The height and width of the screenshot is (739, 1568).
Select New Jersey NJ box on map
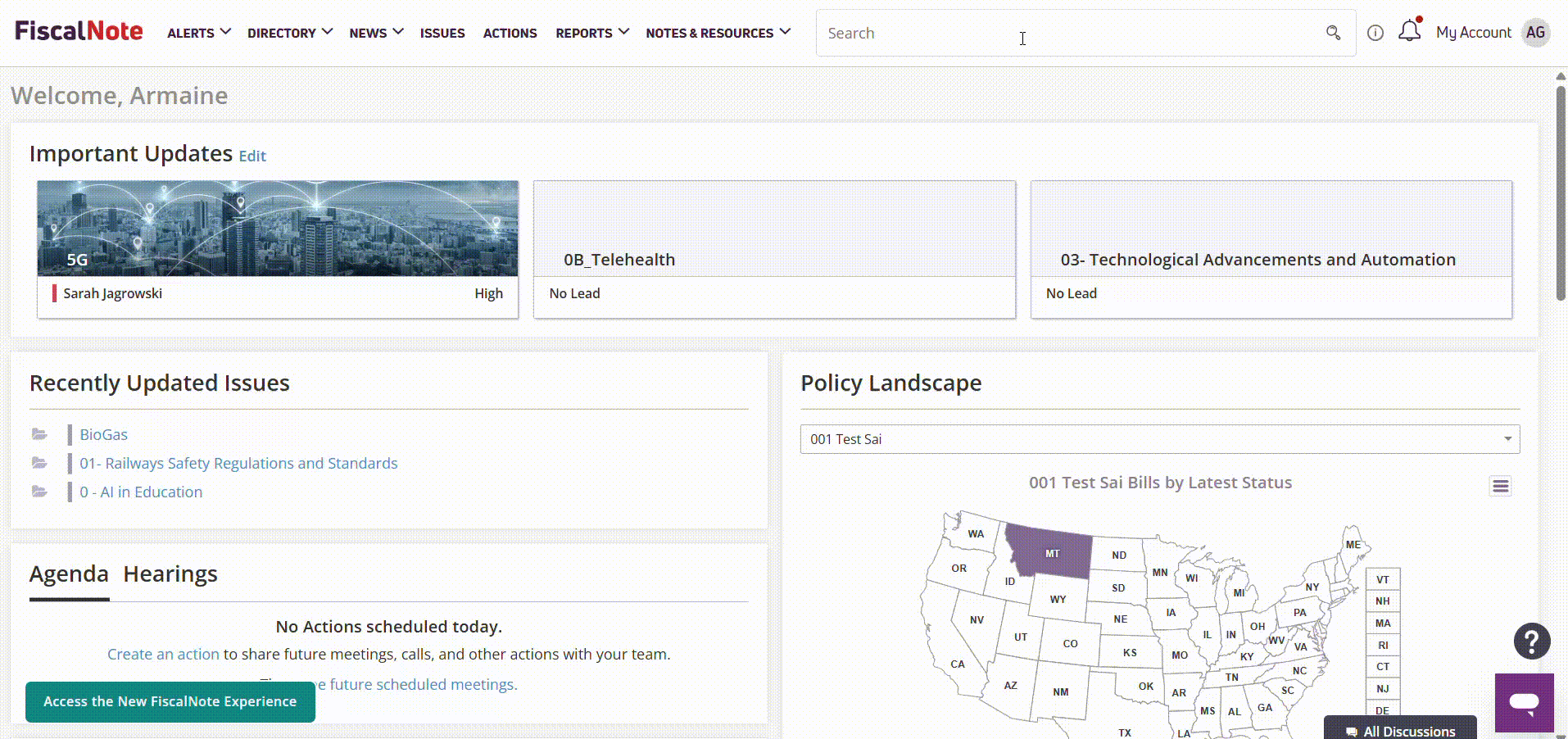[1383, 688]
